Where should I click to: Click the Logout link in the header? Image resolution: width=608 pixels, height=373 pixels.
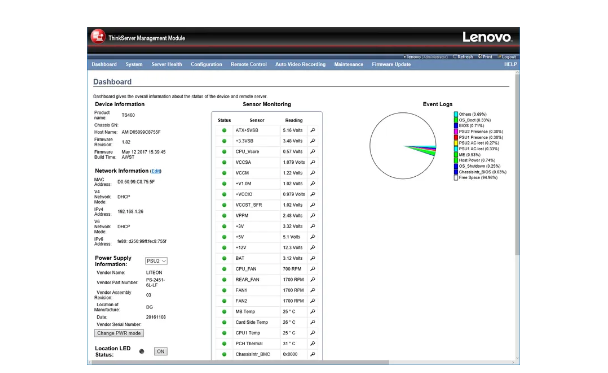pyautogui.click(x=507, y=57)
